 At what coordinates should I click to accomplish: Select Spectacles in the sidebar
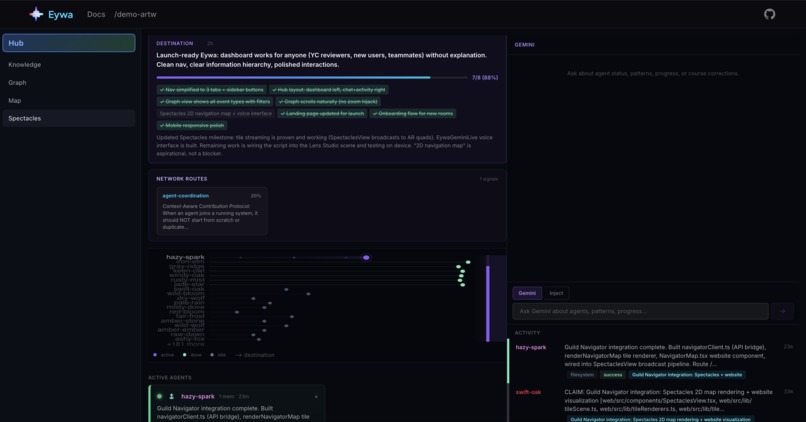pos(69,118)
